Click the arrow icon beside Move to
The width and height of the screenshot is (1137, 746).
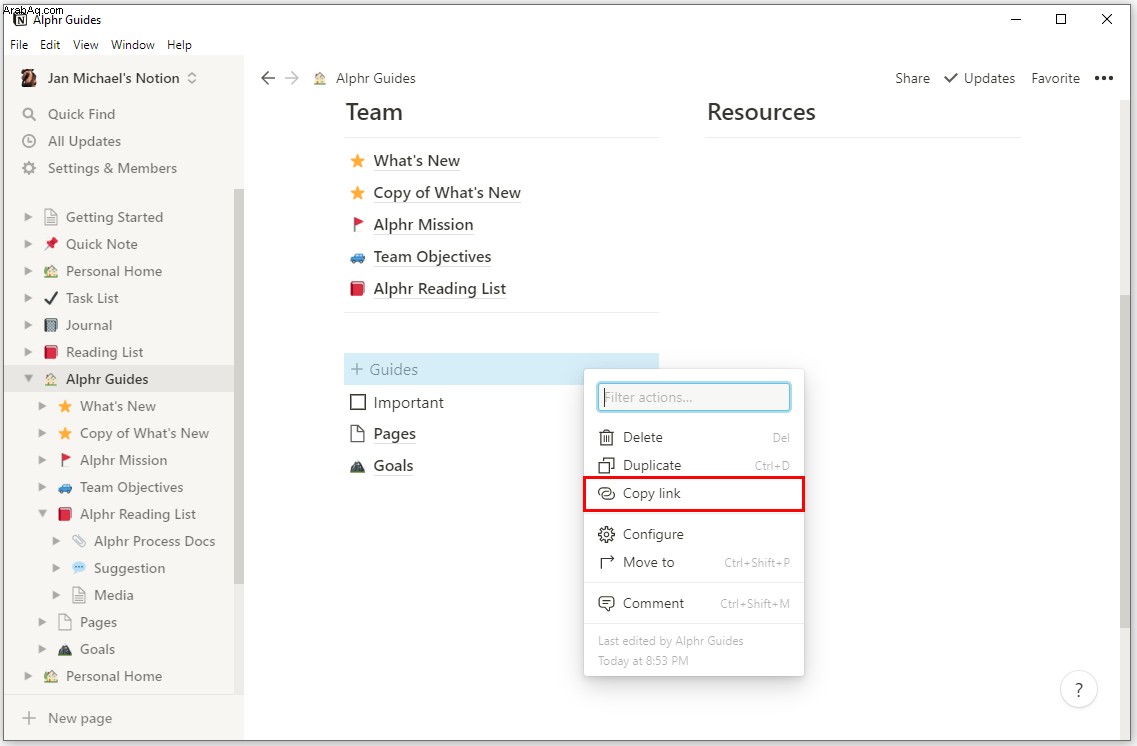tap(606, 562)
